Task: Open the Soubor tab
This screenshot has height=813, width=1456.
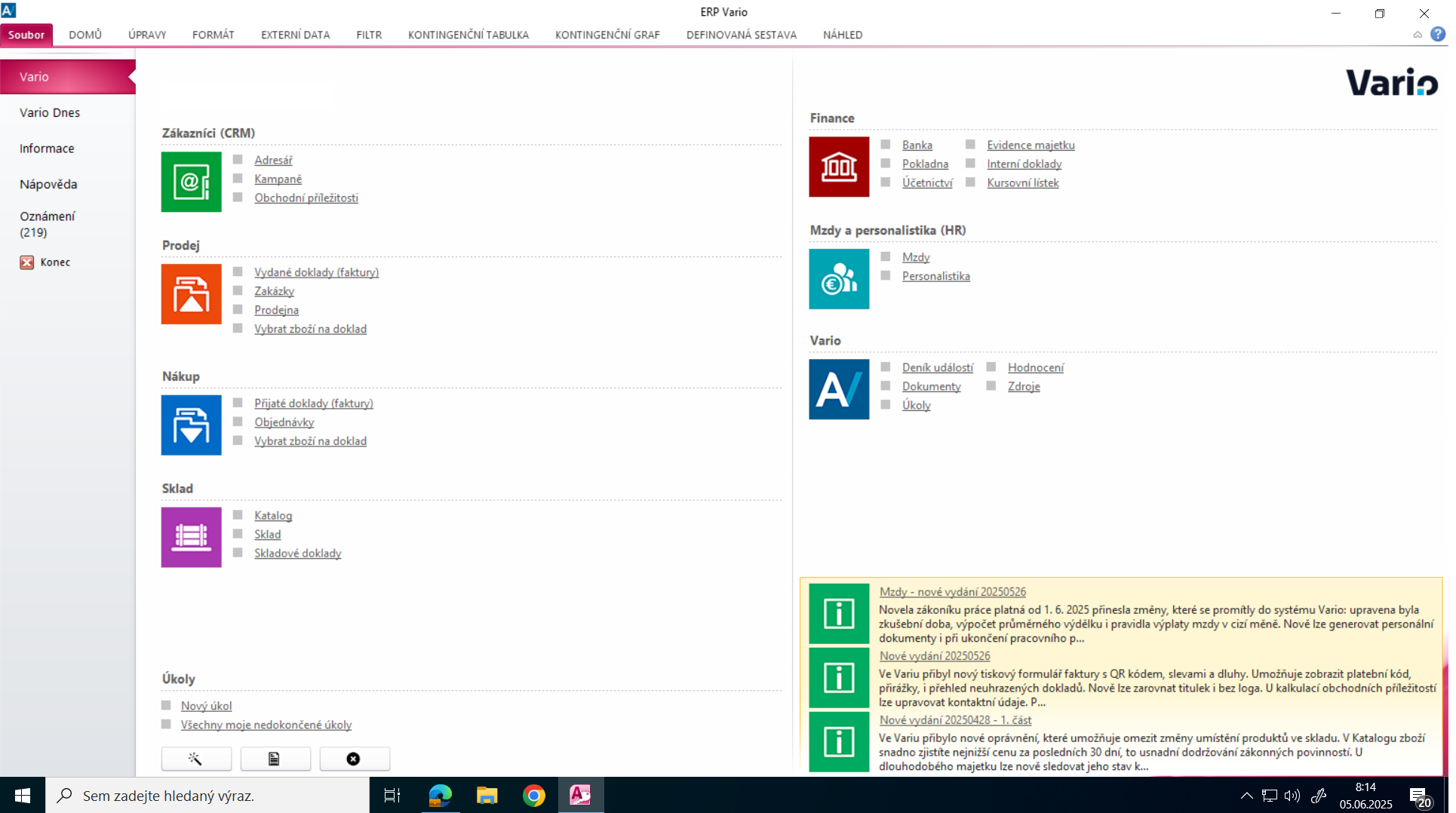Action: pos(26,35)
